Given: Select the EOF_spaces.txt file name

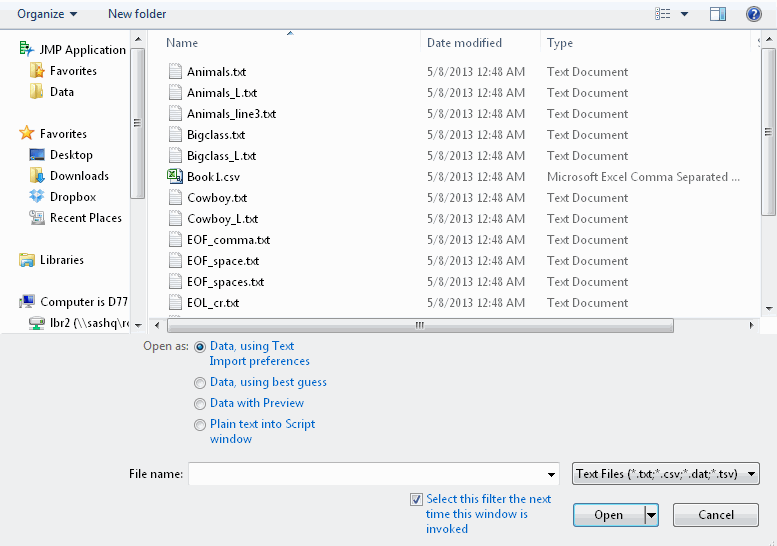Looking at the screenshot, I should tap(225, 281).
